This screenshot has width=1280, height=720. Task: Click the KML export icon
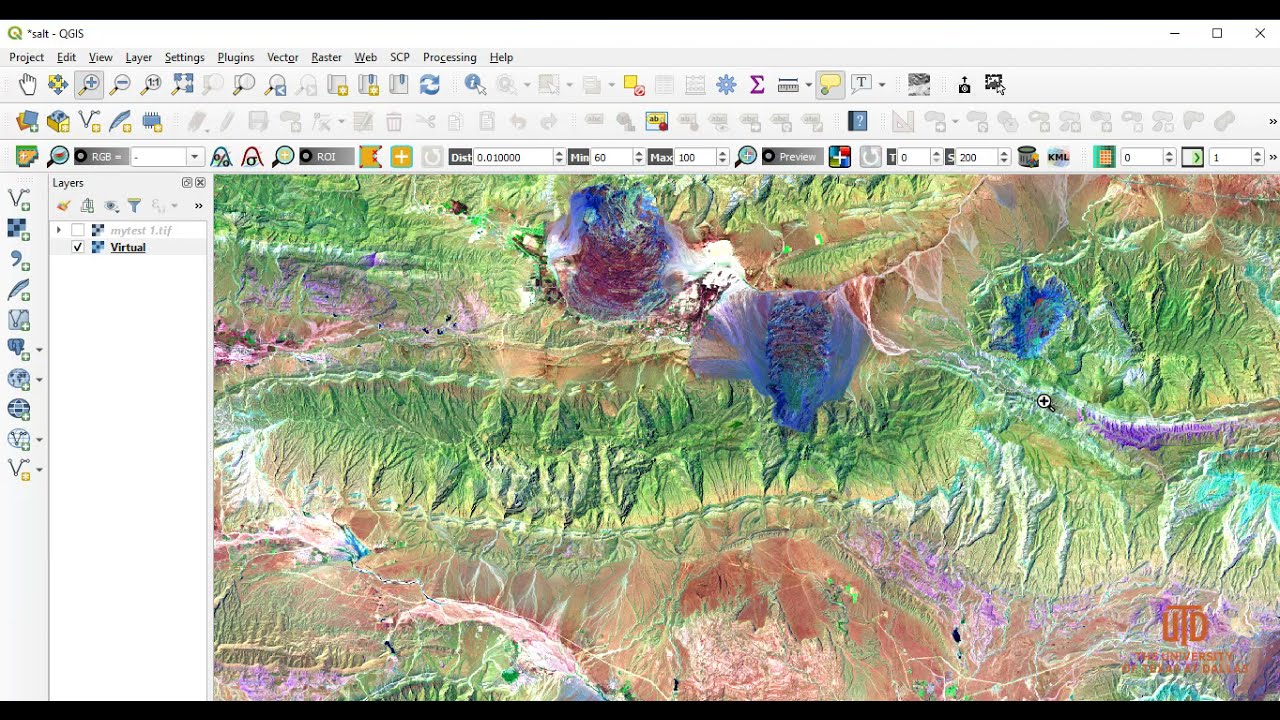click(x=1059, y=157)
